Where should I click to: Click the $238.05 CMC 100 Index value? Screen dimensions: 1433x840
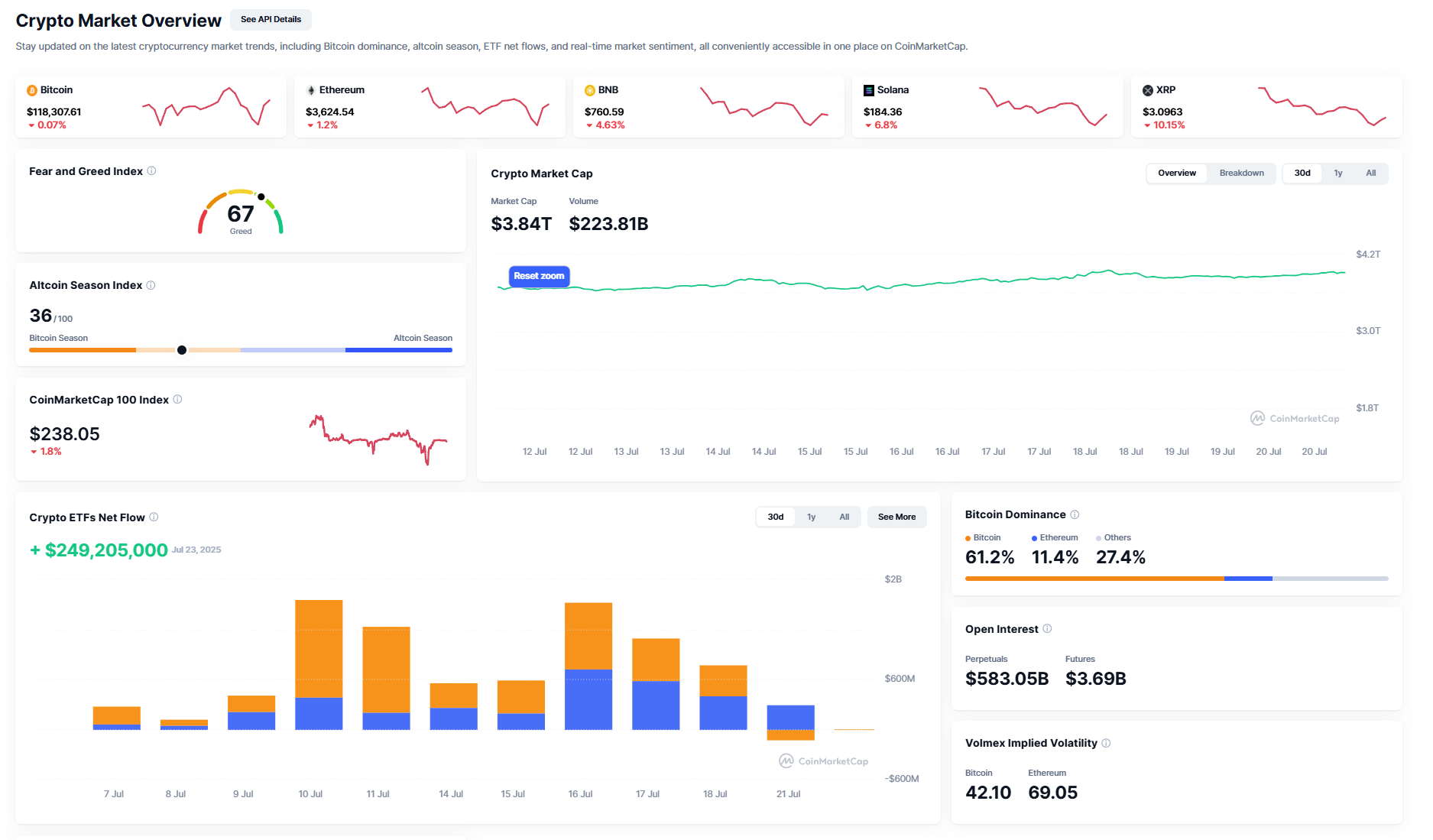[65, 434]
